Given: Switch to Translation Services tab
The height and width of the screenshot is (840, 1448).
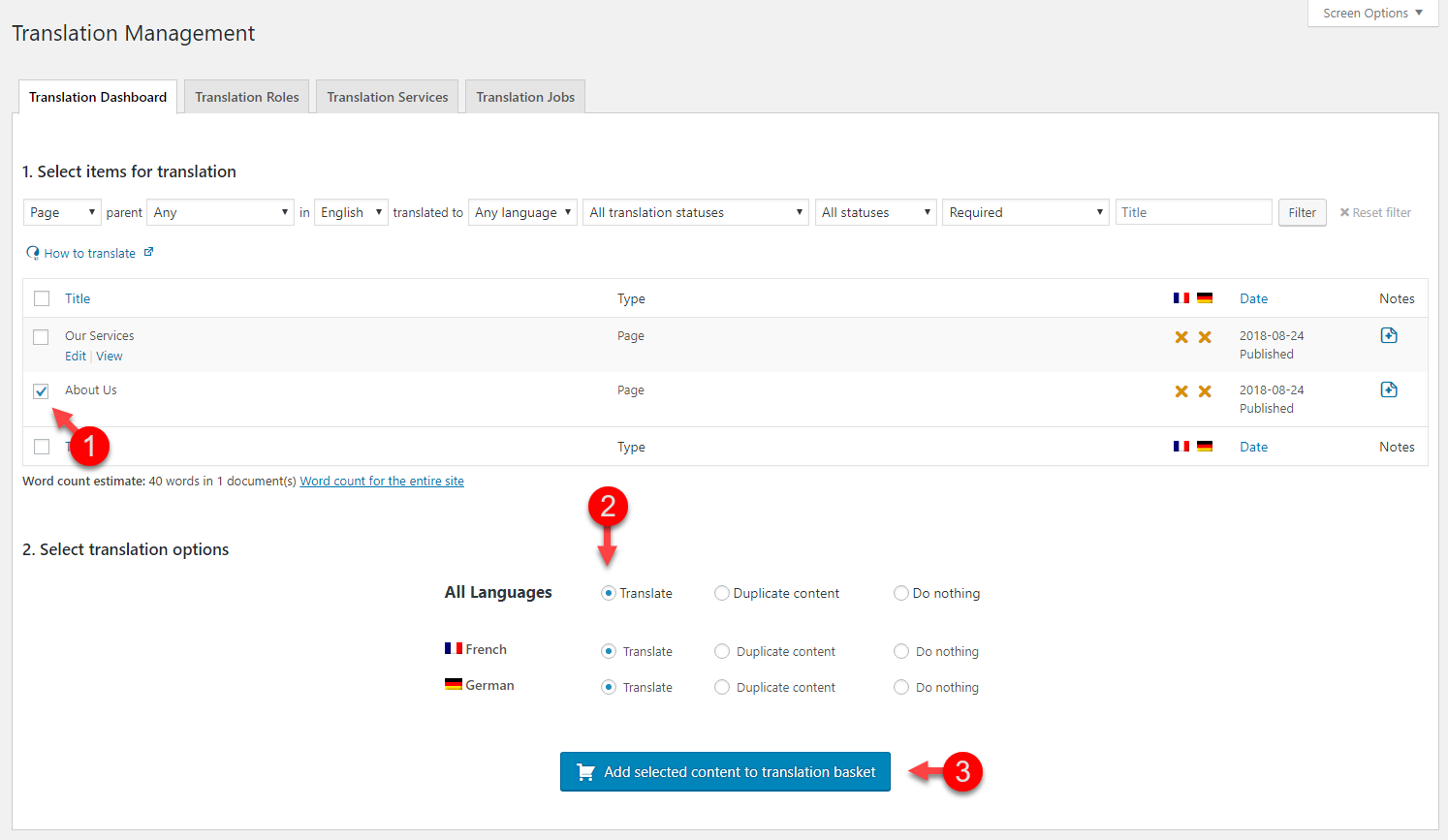Looking at the screenshot, I should click(388, 97).
